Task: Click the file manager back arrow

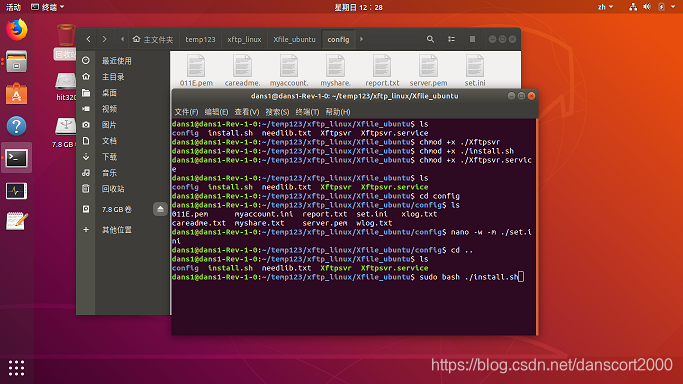Action: 88,39
